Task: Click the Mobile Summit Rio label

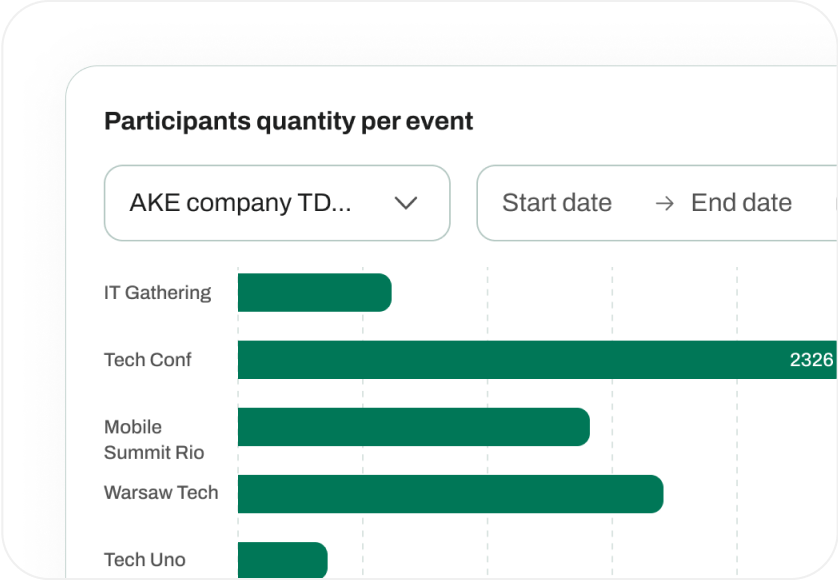Action: [x=154, y=439]
